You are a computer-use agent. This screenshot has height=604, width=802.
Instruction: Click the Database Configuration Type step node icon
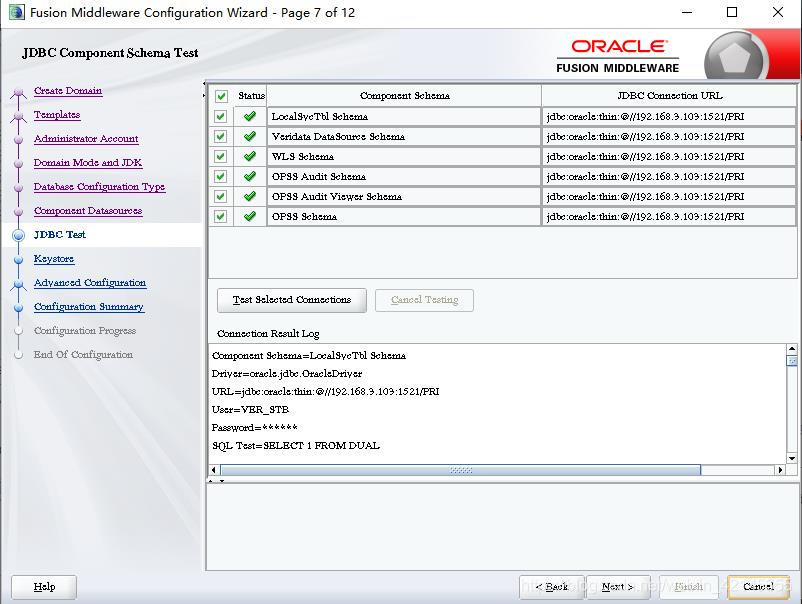tap(18, 188)
